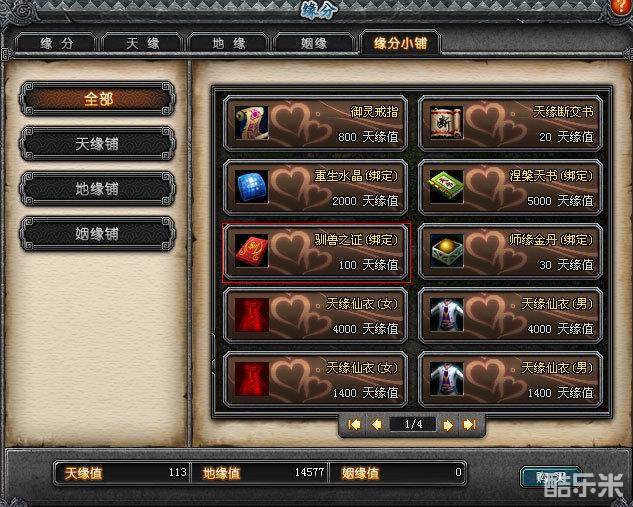Click the 1400-point 天缘仙衣(男) white robe icon
Image resolution: width=633 pixels, height=507 pixels.
[446, 379]
